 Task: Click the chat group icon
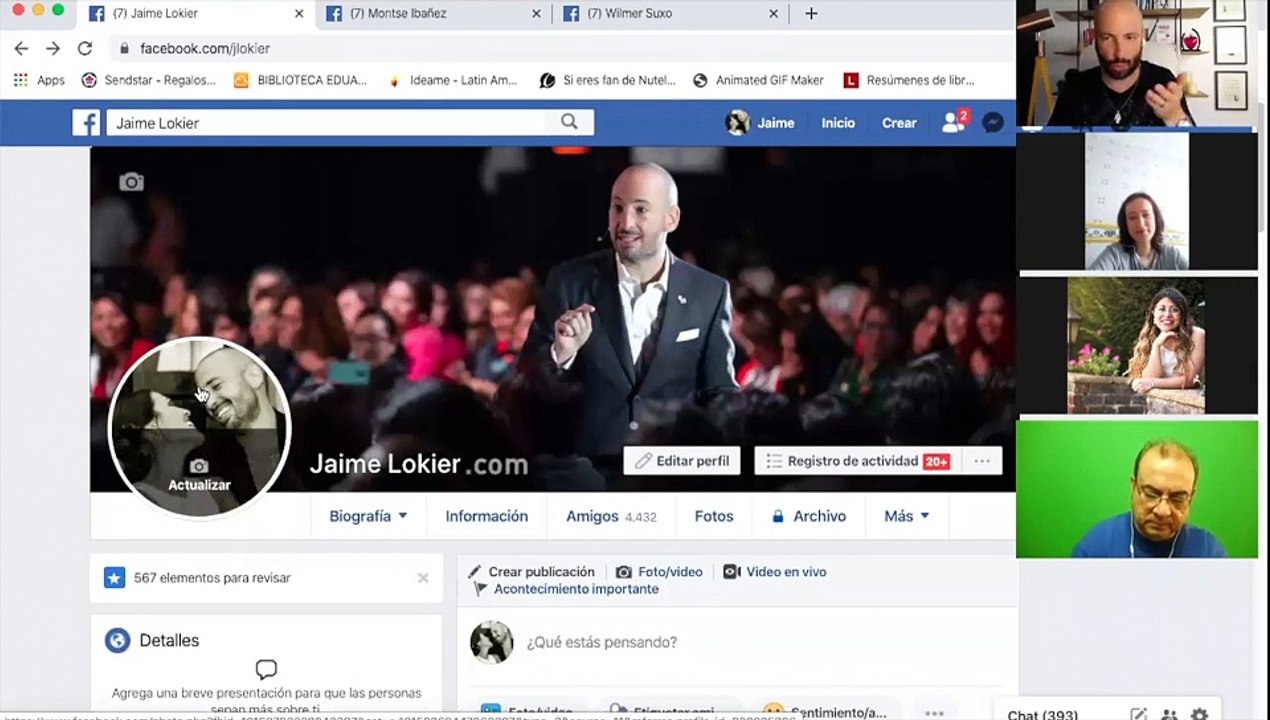point(1169,714)
